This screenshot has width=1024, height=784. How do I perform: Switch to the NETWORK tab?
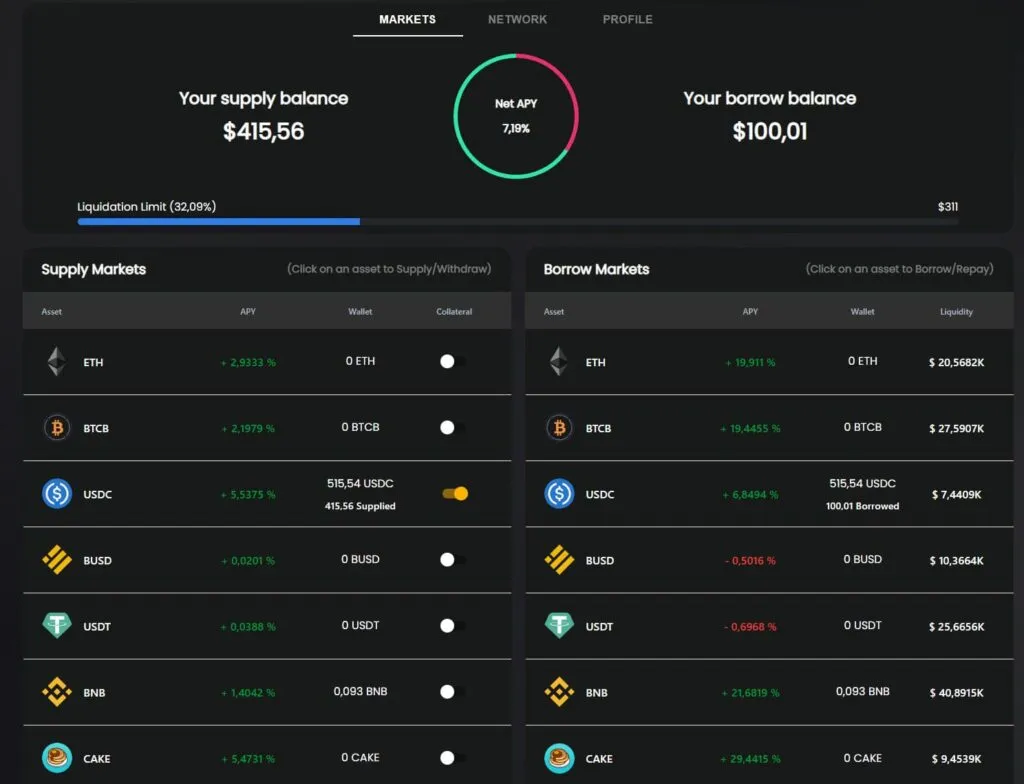tap(517, 20)
